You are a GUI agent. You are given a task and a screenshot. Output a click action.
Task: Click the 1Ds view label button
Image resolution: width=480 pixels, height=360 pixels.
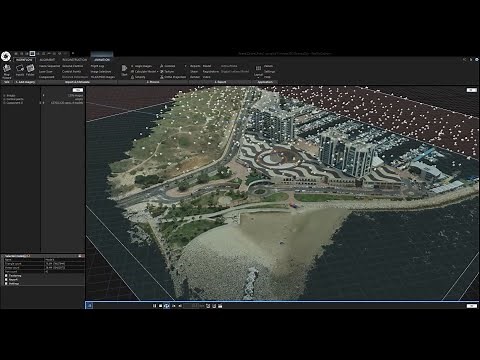click(78, 90)
